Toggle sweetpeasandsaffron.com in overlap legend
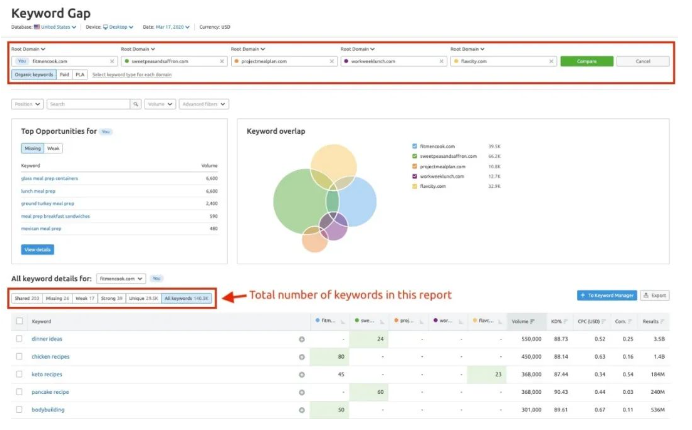This screenshot has height=430, width=692. [x=414, y=156]
